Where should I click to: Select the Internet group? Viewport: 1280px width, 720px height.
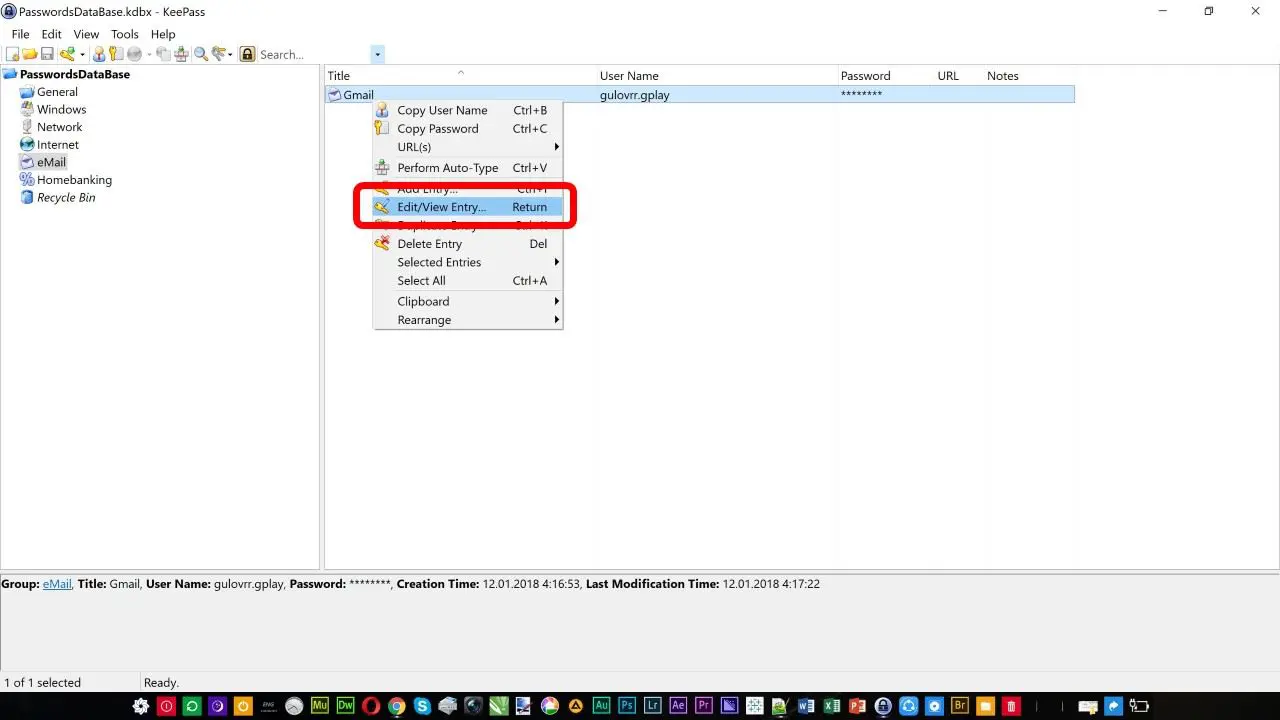[58, 145]
